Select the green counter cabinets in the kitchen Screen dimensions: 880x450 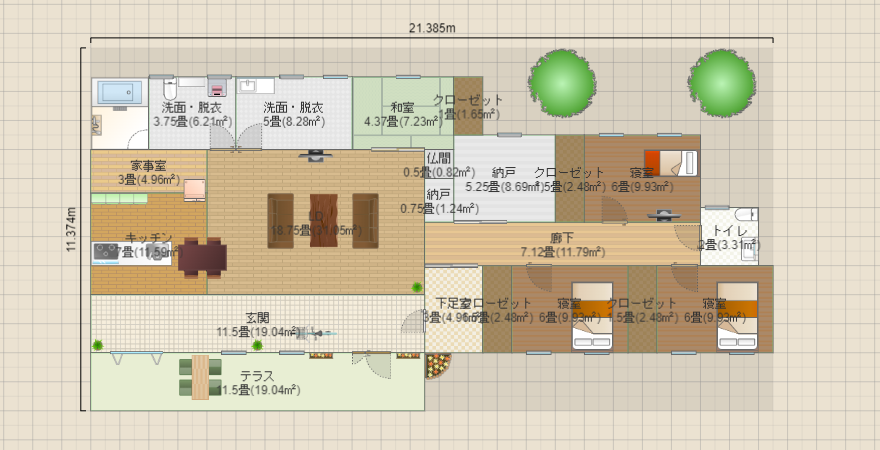[119, 199]
